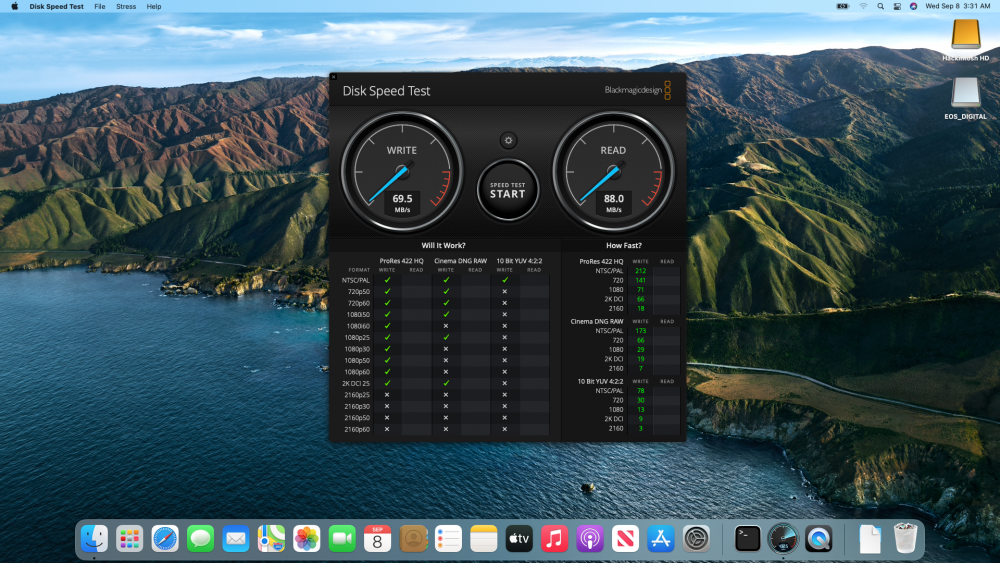Viewport: 1000px width, 563px height.
Task: Click the 'How Fast?' heading
Action: click(x=624, y=245)
